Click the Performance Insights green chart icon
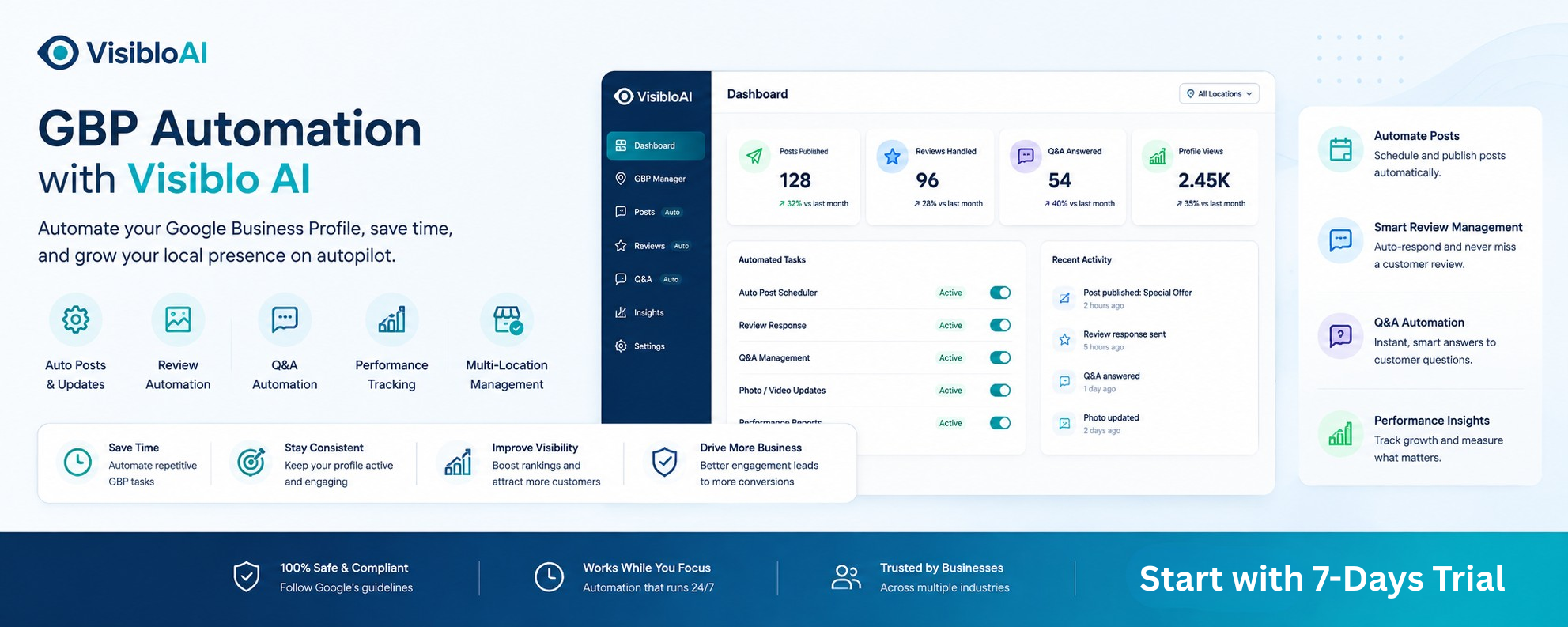The height and width of the screenshot is (627, 1568). tap(1341, 433)
